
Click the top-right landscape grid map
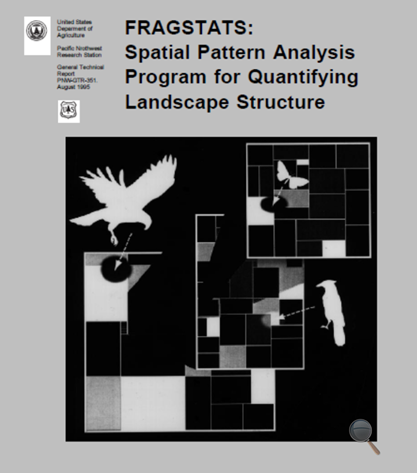coord(308,200)
